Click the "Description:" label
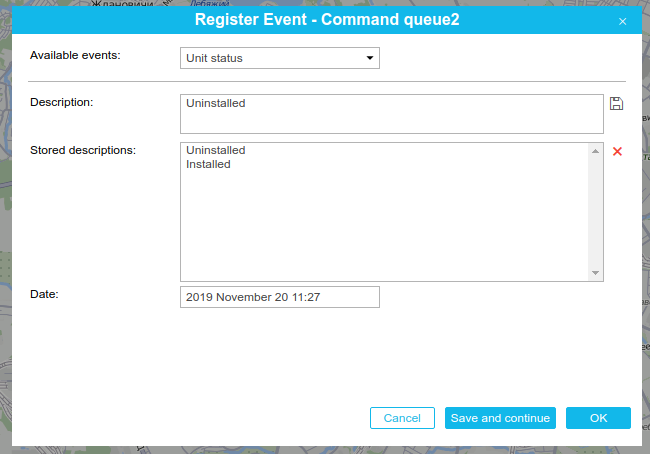Image resolution: width=650 pixels, height=454 pixels. point(61,102)
